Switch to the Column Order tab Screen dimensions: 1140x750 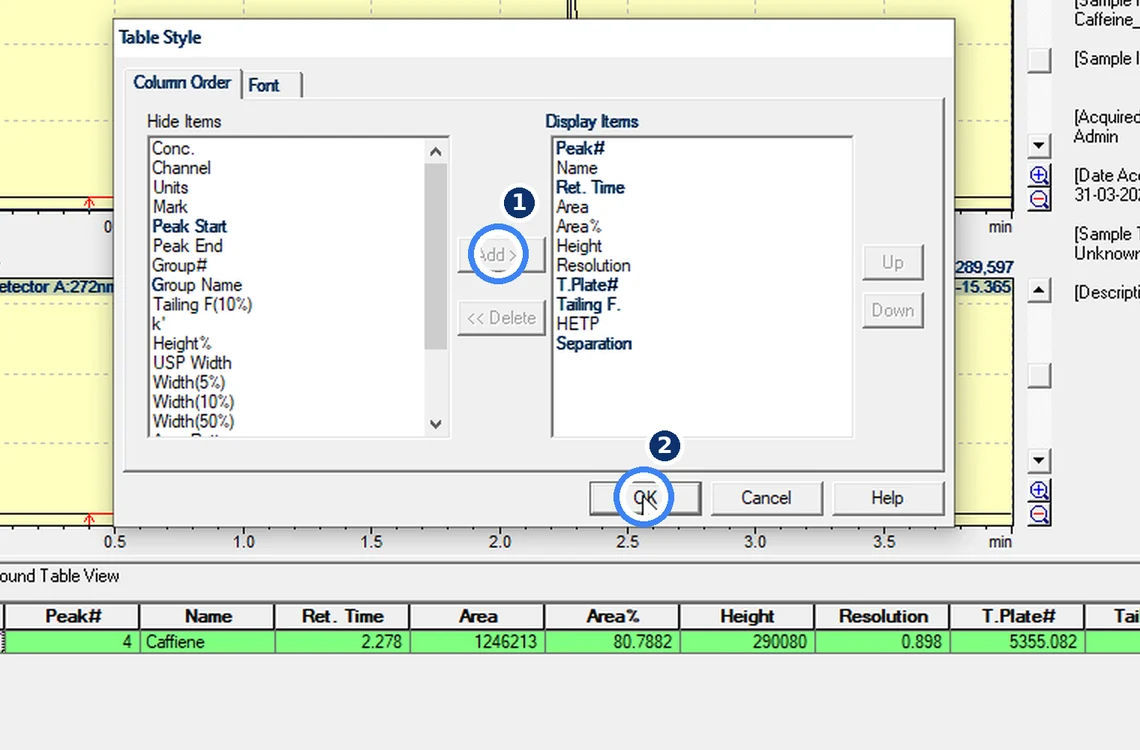pos(182,83)
